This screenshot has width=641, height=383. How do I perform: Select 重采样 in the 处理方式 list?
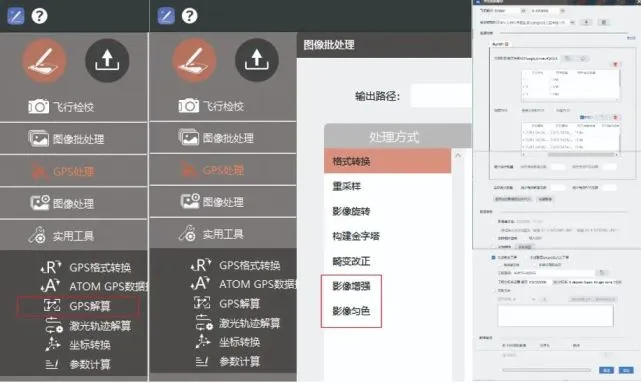coord(347,186)
